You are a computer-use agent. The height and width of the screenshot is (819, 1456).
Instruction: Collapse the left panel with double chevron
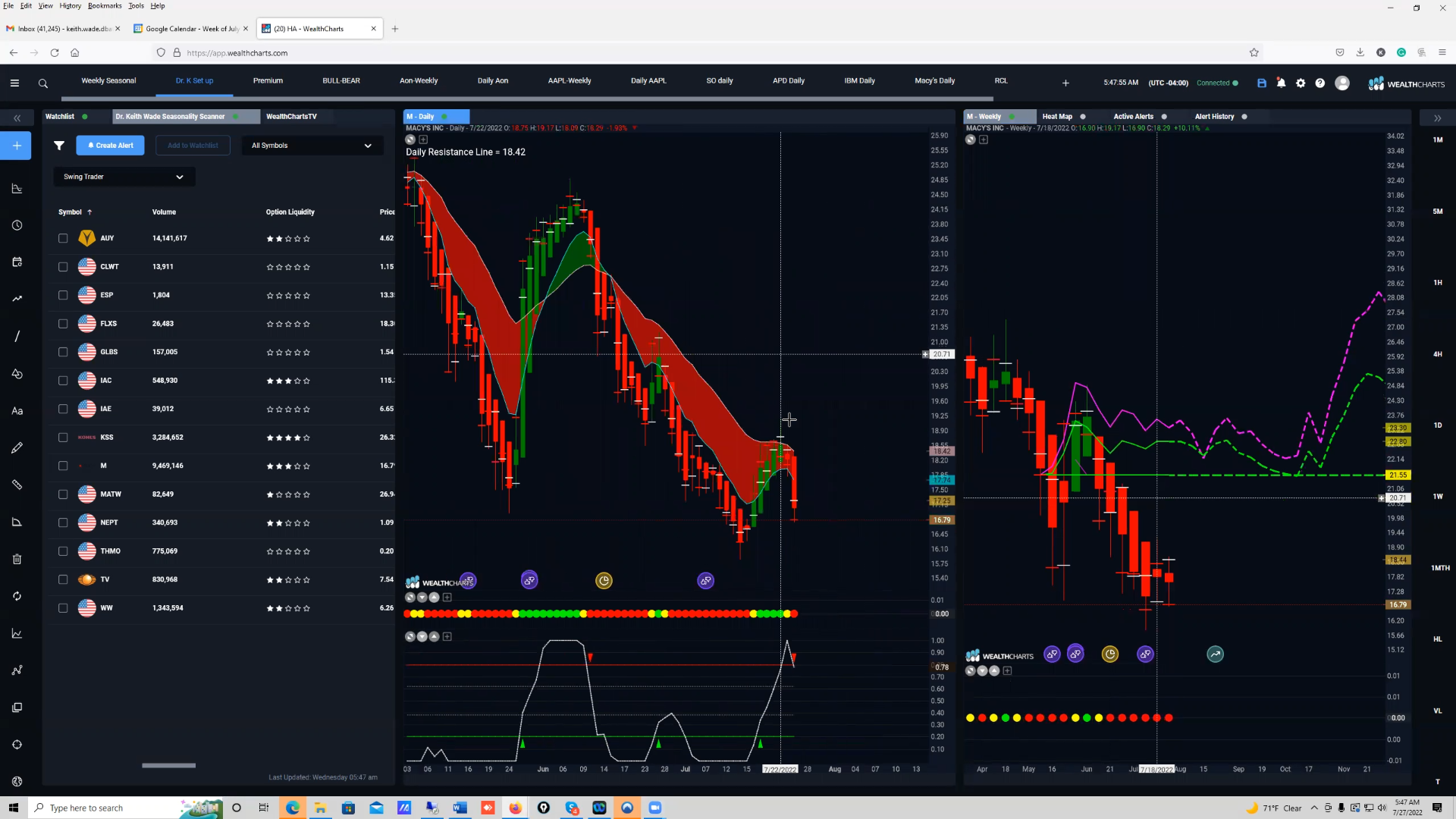[17, 118]
